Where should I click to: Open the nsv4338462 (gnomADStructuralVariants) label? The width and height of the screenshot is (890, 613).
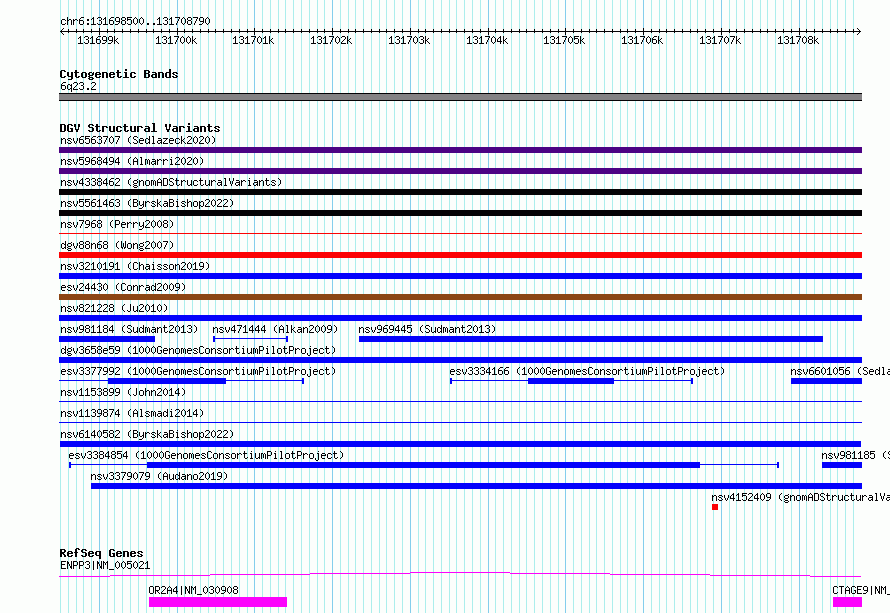pos(171,182)
